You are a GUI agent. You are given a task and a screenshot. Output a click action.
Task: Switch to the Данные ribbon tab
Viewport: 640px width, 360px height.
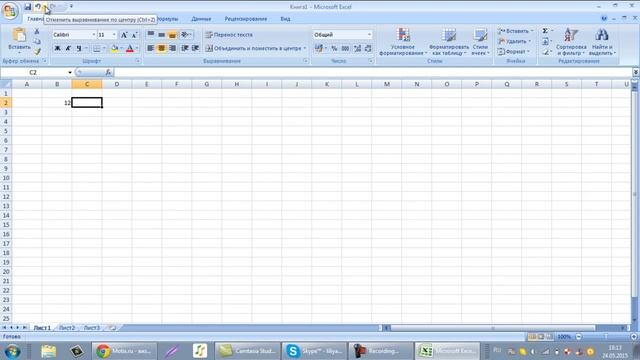[201, 19]
